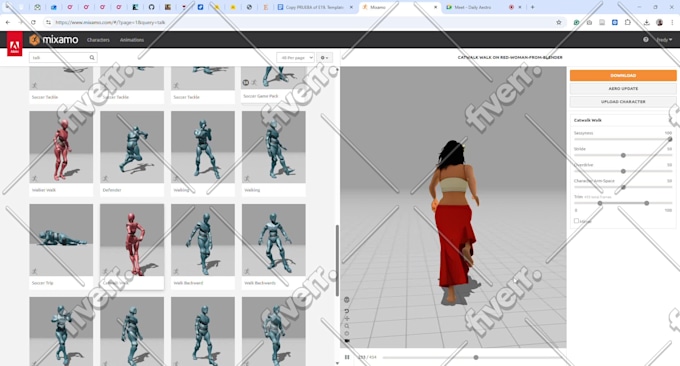680x366 pixels.
Task: Open the user account menu in header
Action: [x=664, y=39]
